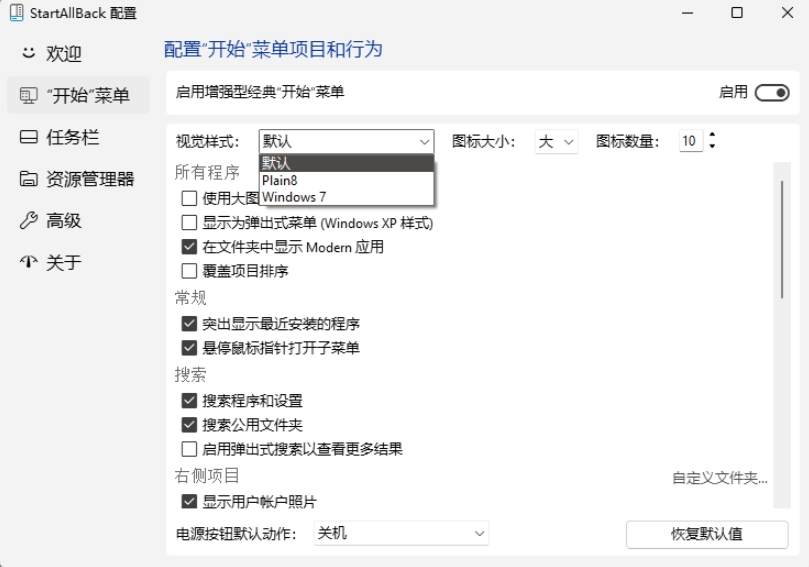This screenshot has width=809, height=567.
Task: Click the StartAllBack app icon in title bar
Action: pyautogui.click(x=16, y=13)
